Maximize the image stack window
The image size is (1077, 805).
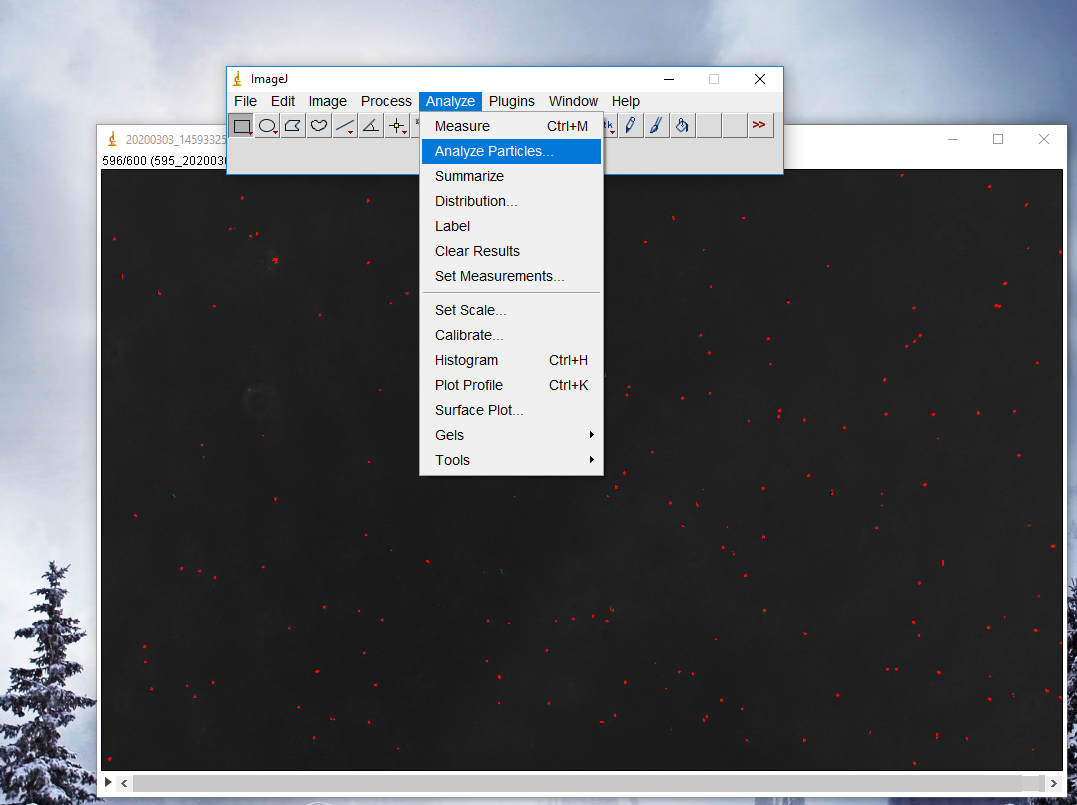[998, 139]
